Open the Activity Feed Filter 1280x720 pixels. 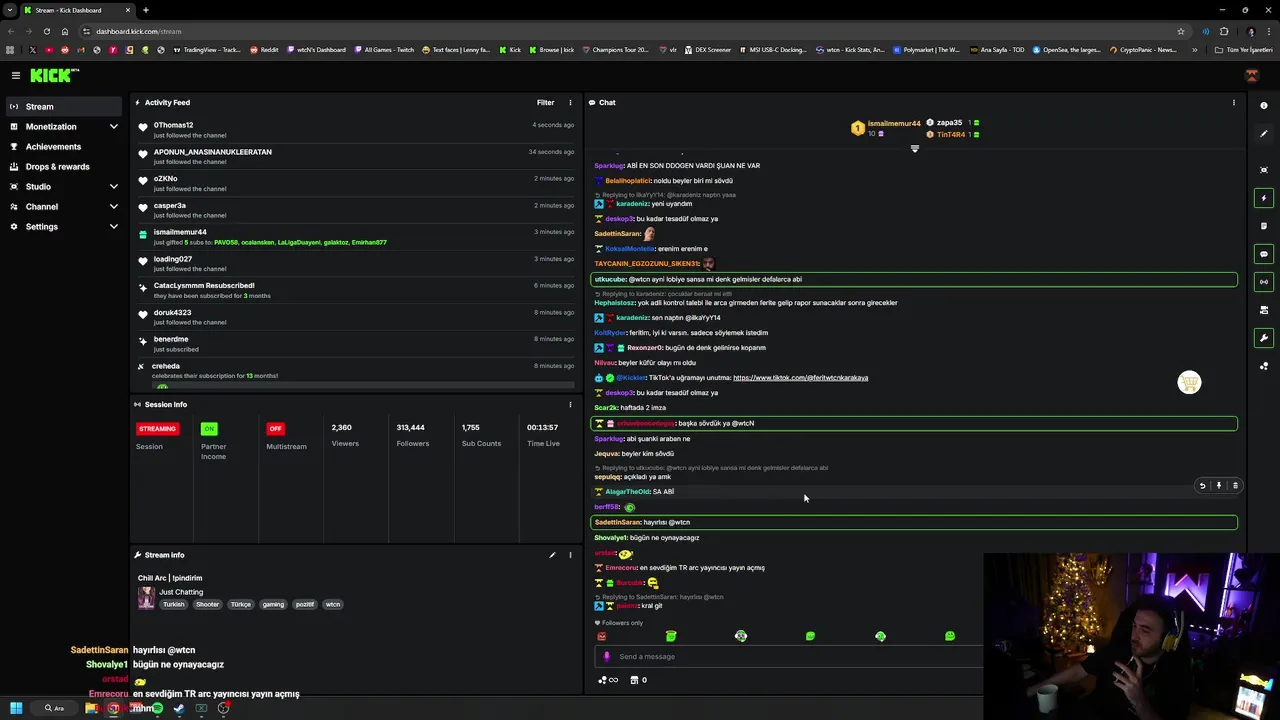pos(545,102)
